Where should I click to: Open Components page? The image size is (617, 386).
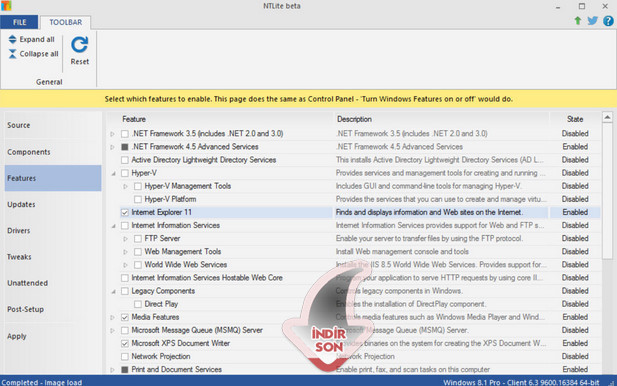tap(53, 152)
